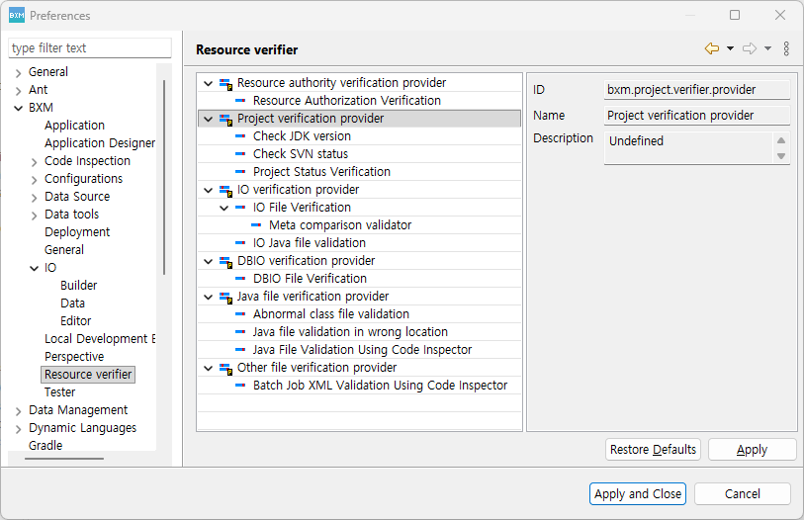Click the Check JDK version item icon

click(x=241, y=137)
